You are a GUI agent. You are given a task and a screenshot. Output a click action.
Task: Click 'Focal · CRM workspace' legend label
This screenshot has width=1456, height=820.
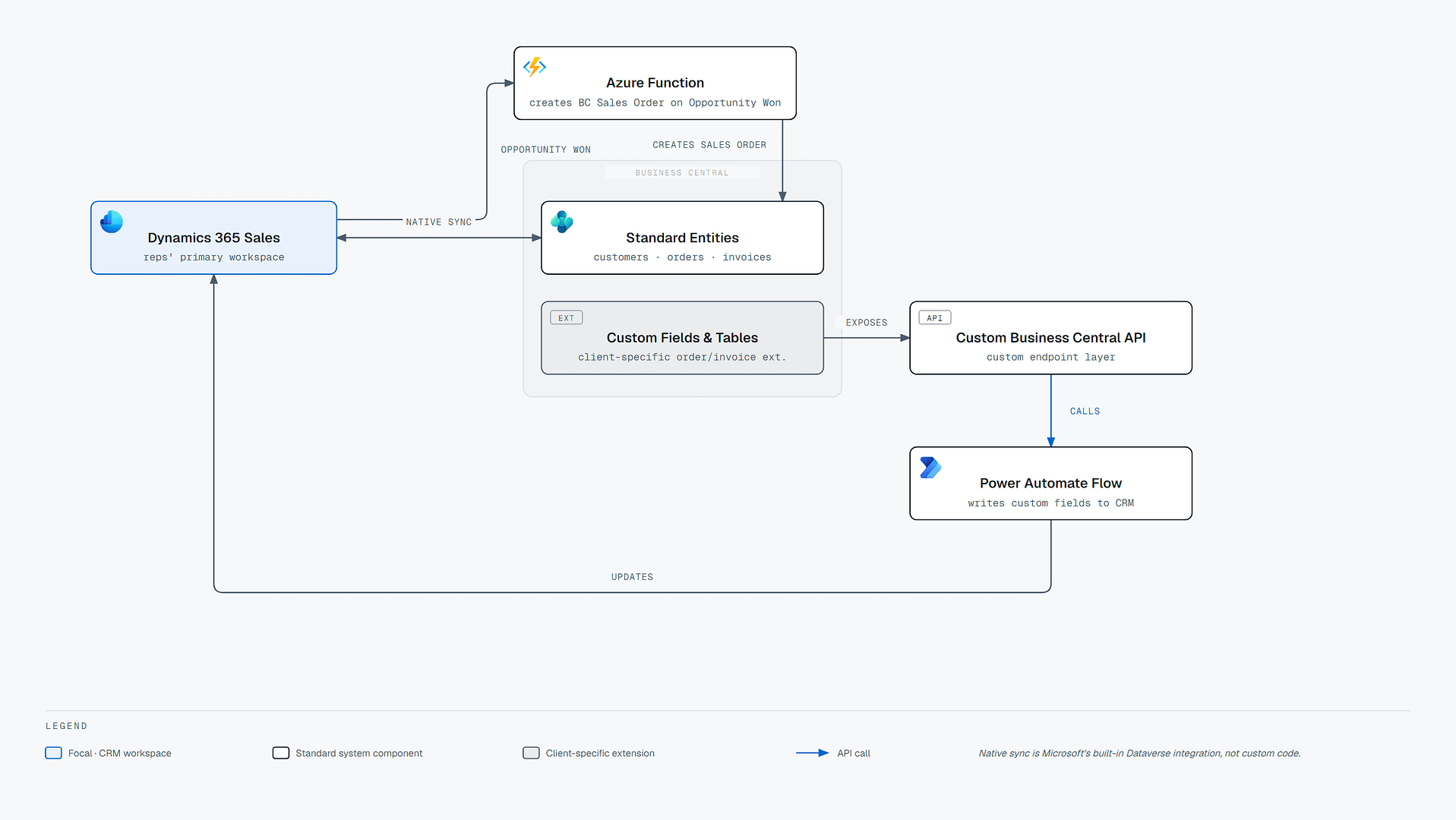(120, 753)
